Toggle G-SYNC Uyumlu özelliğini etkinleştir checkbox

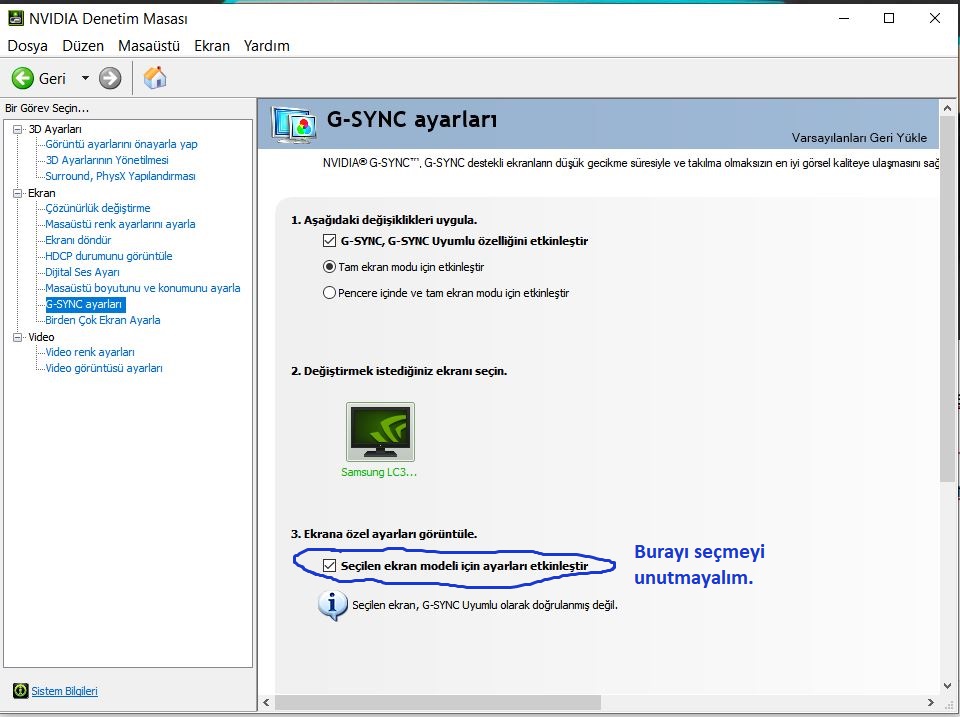(330, 241)
